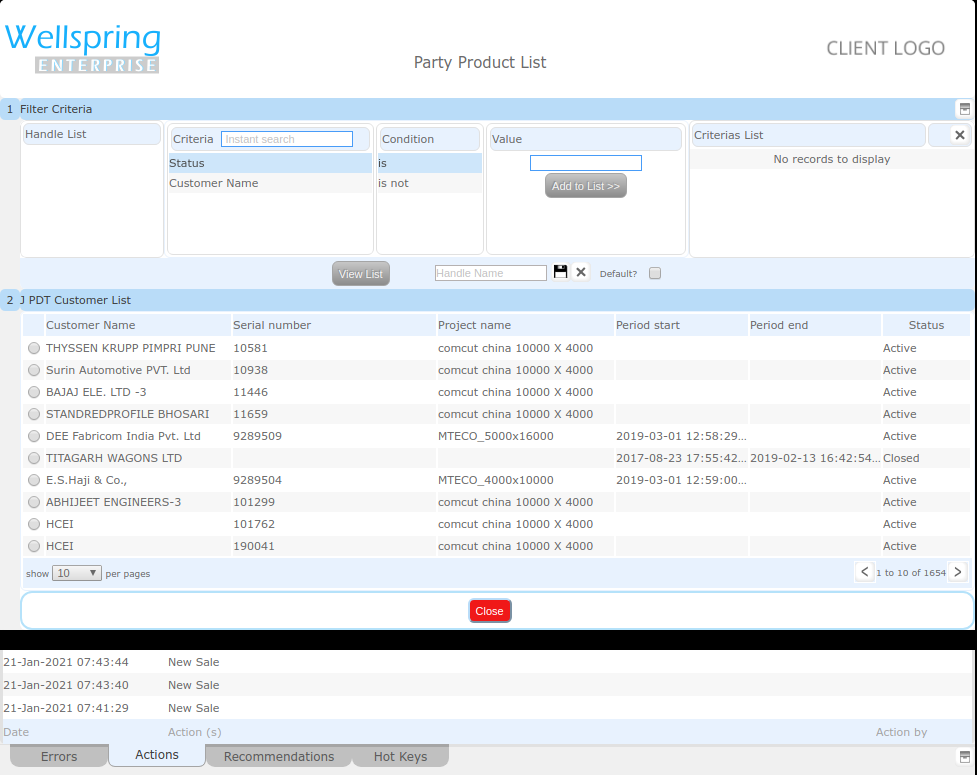
Task: Choose 'is not' from the Condition list
Action: point(429,183)
